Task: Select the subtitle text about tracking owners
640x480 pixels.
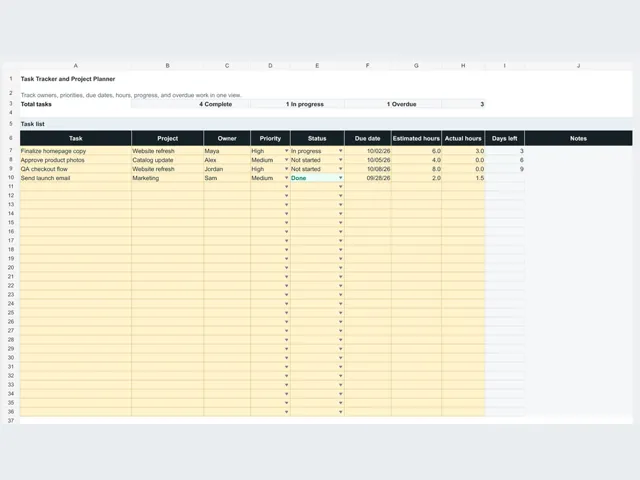Action: [131, 95]
